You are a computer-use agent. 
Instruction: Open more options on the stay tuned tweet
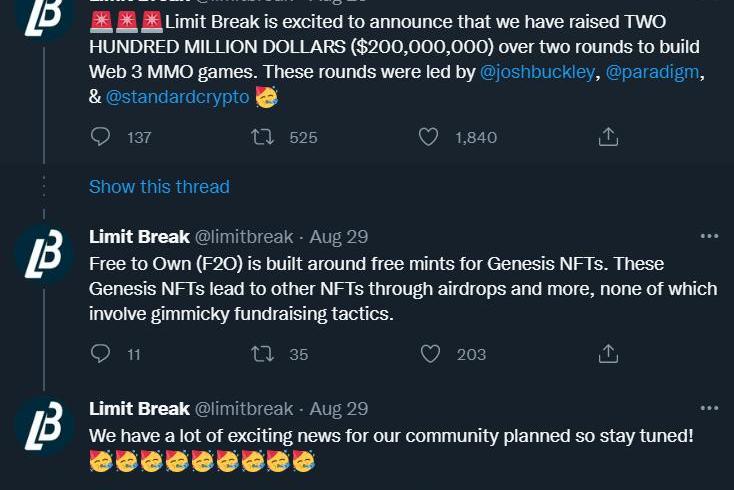[709, 409]
